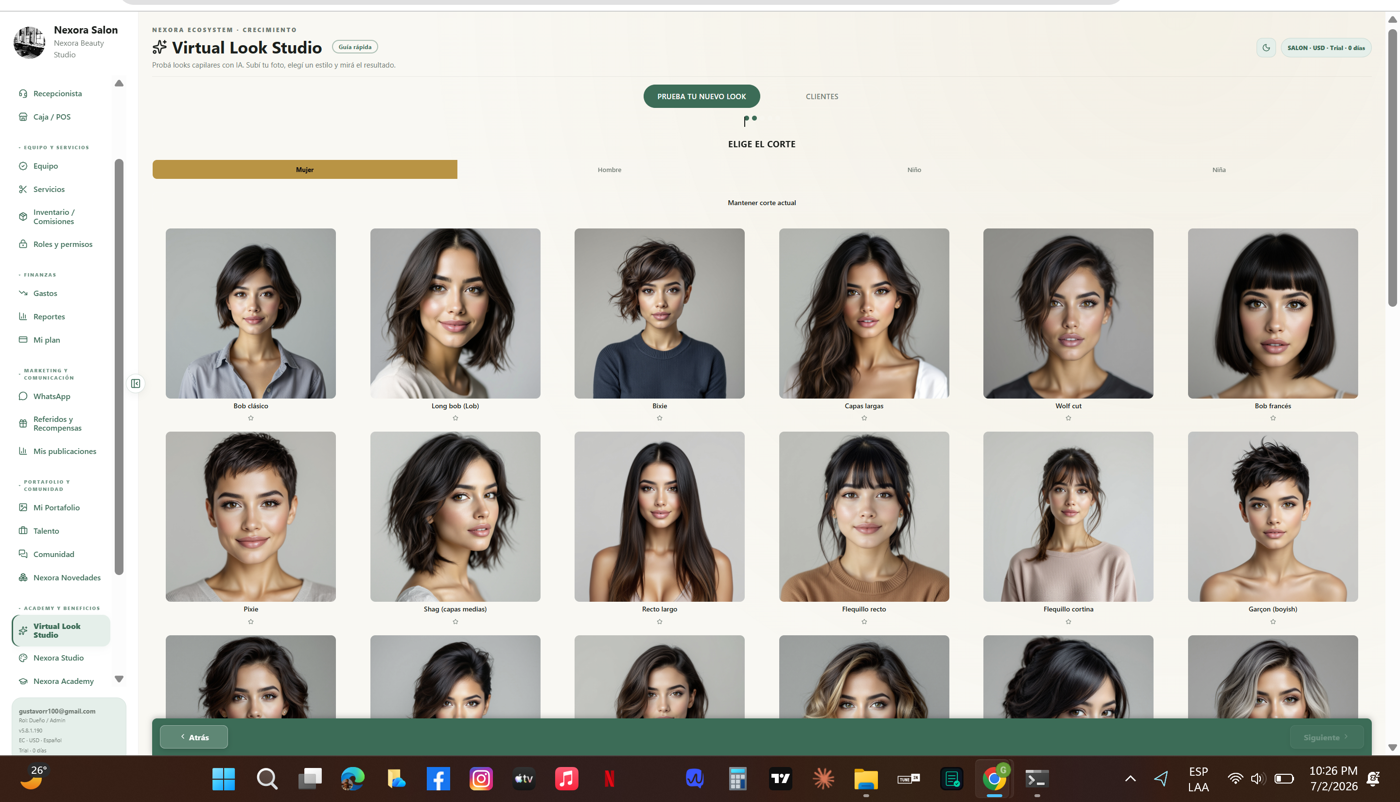Image resolution: width=1400 pixels, height=802 pixels.
Task: Switch to the Niña tab
Action: (x=1219, y=170)
